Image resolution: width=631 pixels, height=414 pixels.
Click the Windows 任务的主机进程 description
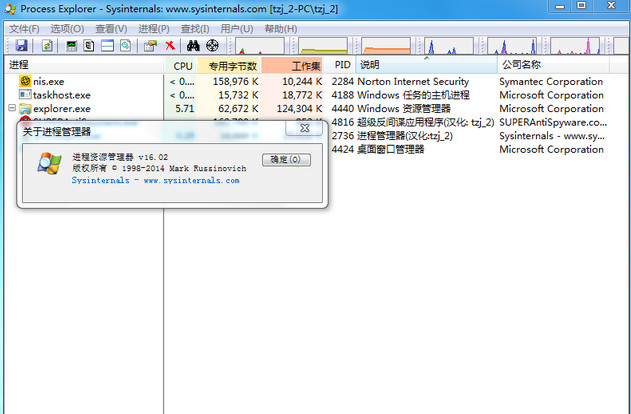pyautogui.click(x=413, y=95)
